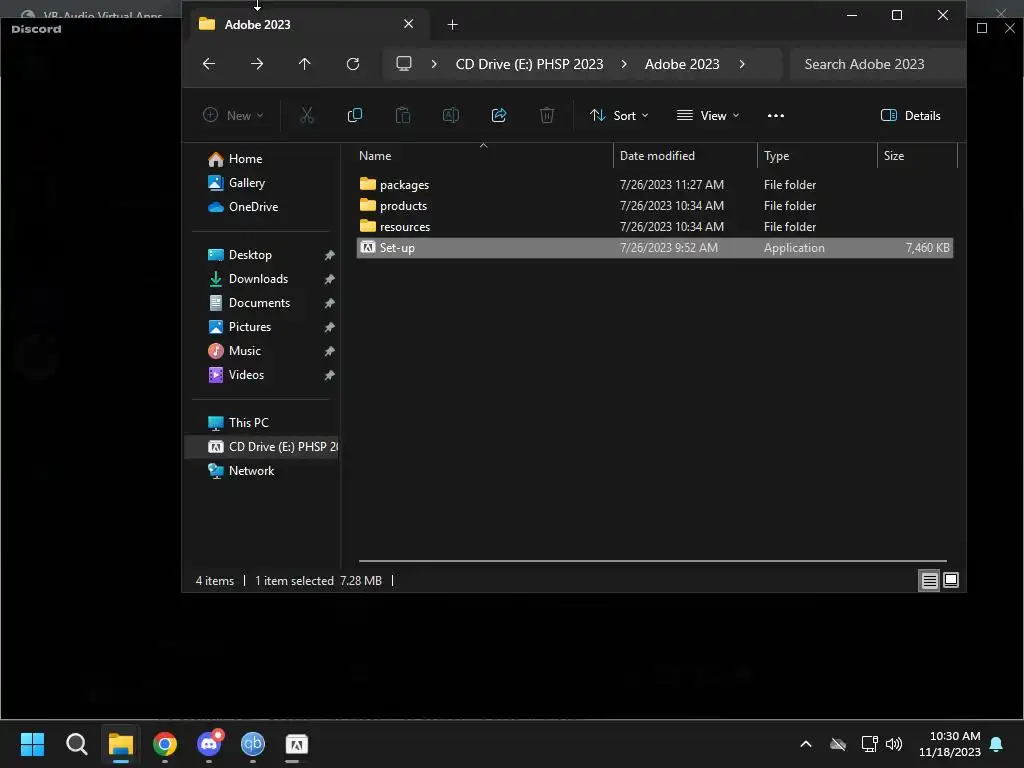1024x768 pixels.
Task: Open Google Chrome from the taskbar
Action: pos(165,744)
